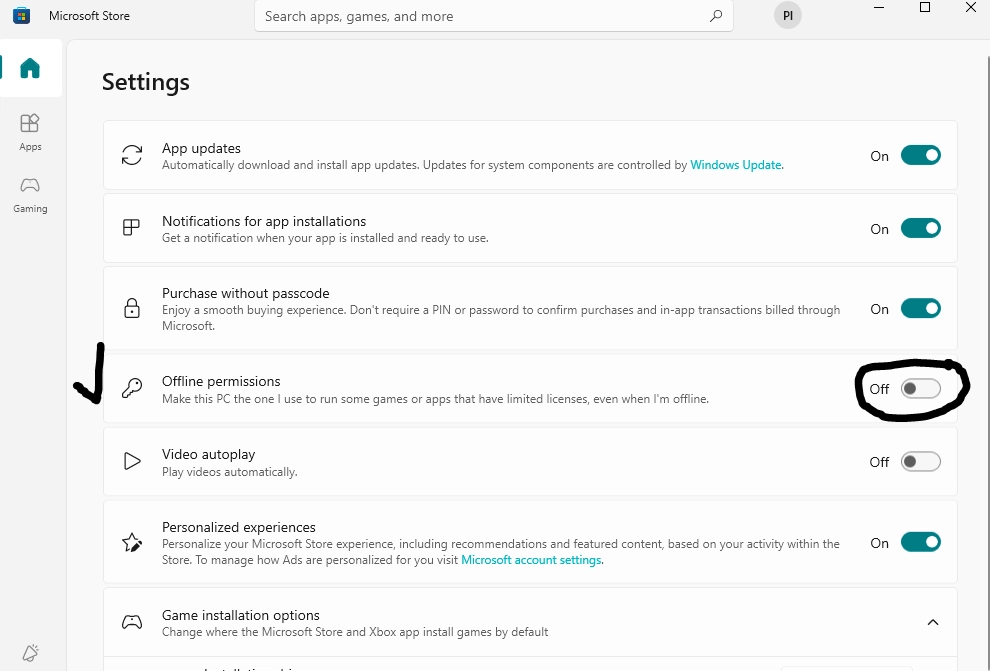Click the Video autoplay play icon

[131, 462]
